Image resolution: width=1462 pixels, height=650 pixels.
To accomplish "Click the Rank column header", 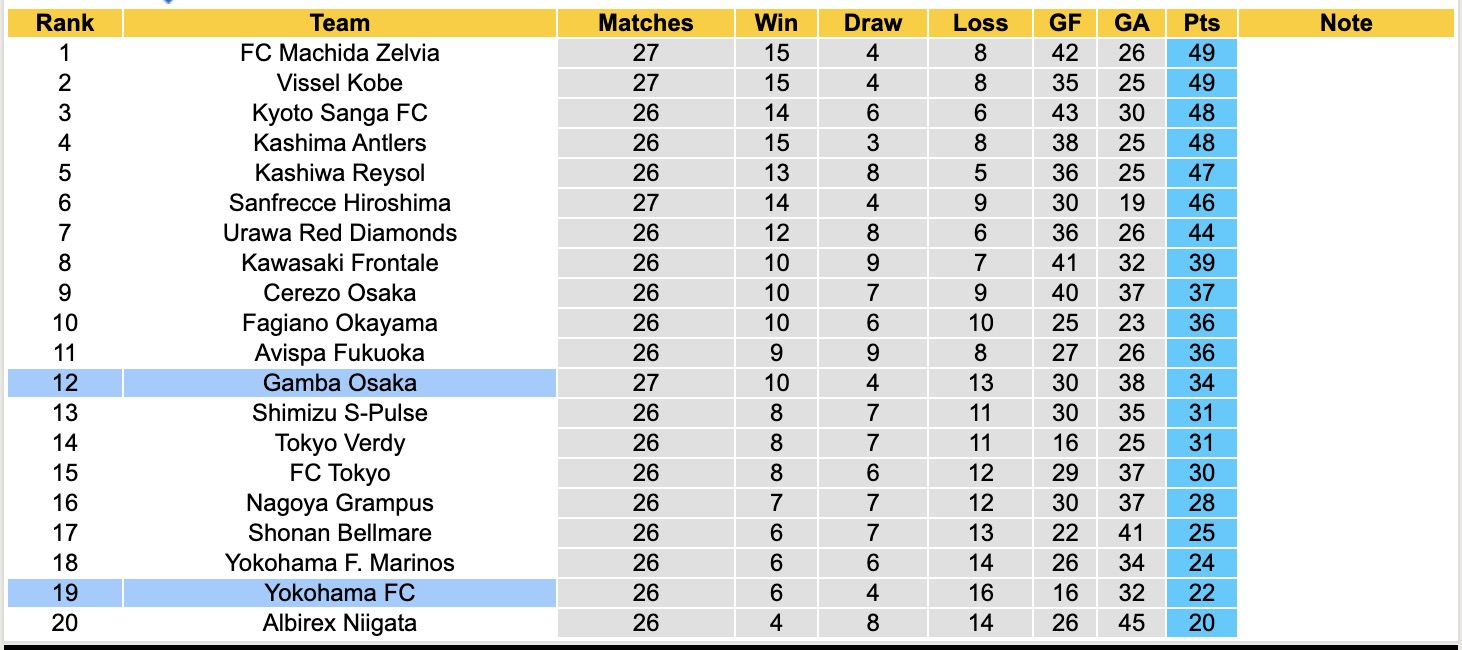I will (65, 23).
